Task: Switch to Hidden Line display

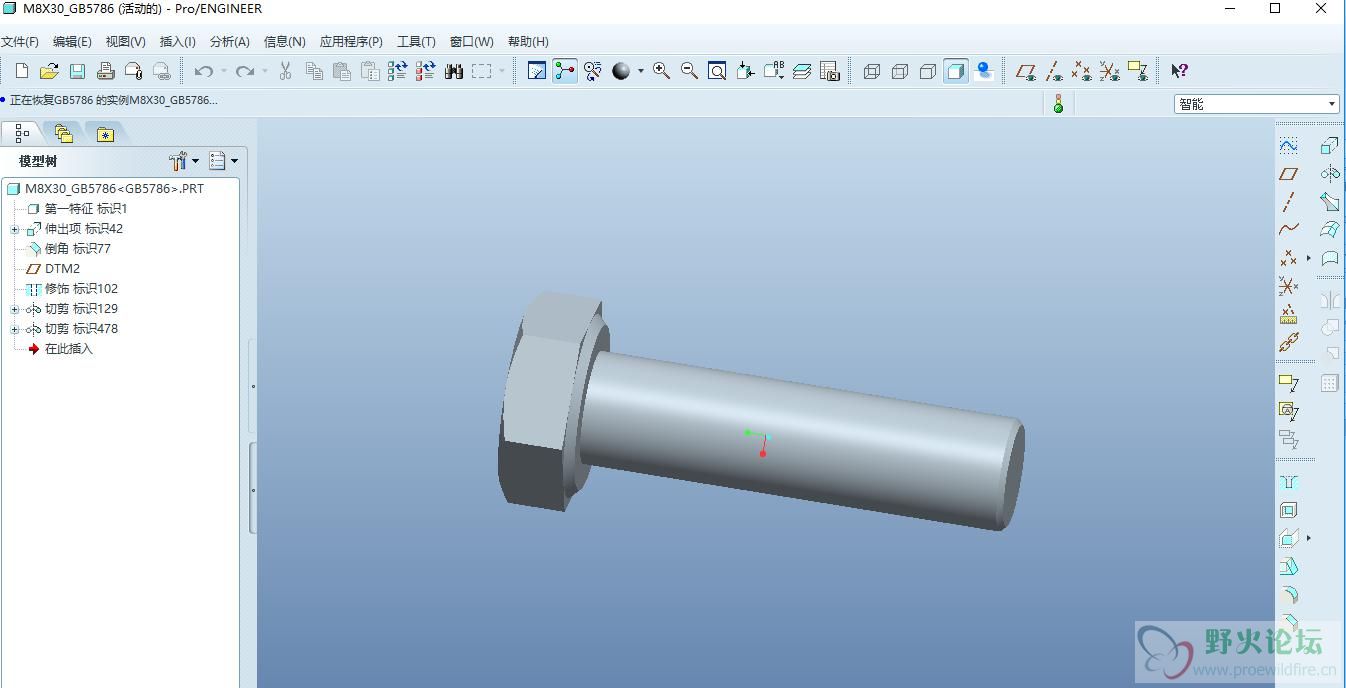Action: [x=899, y=71]
